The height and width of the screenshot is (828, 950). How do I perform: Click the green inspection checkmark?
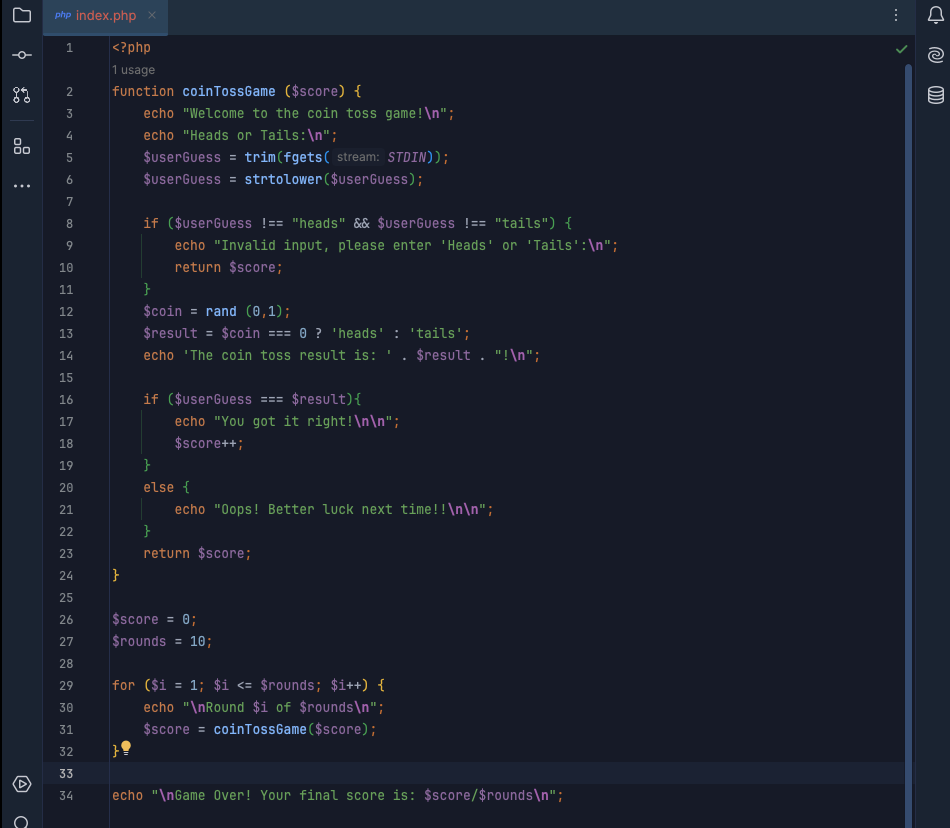(902, 49)
